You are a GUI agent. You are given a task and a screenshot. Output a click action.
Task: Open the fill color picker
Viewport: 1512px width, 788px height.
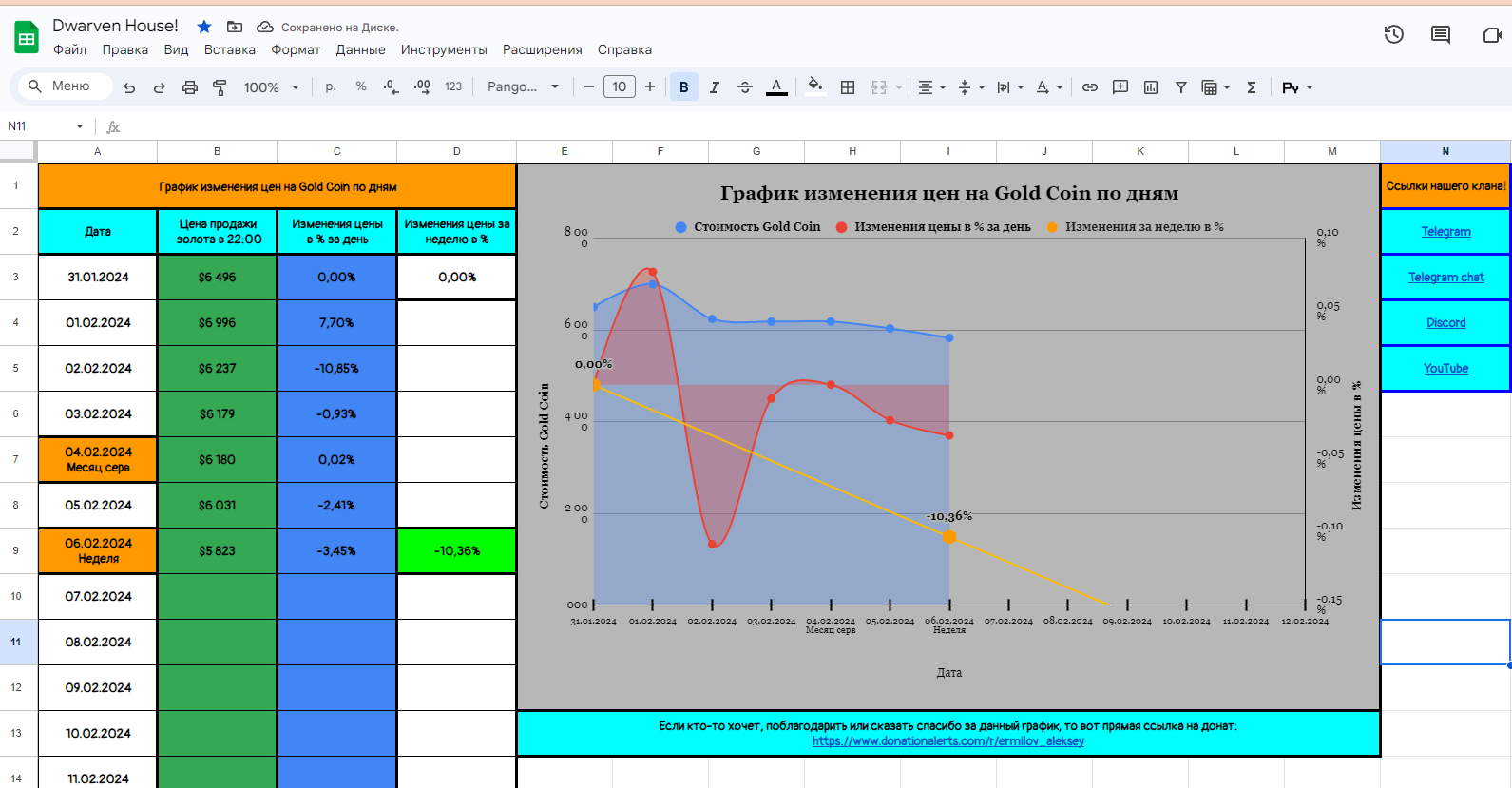click(x=814, y=86)
